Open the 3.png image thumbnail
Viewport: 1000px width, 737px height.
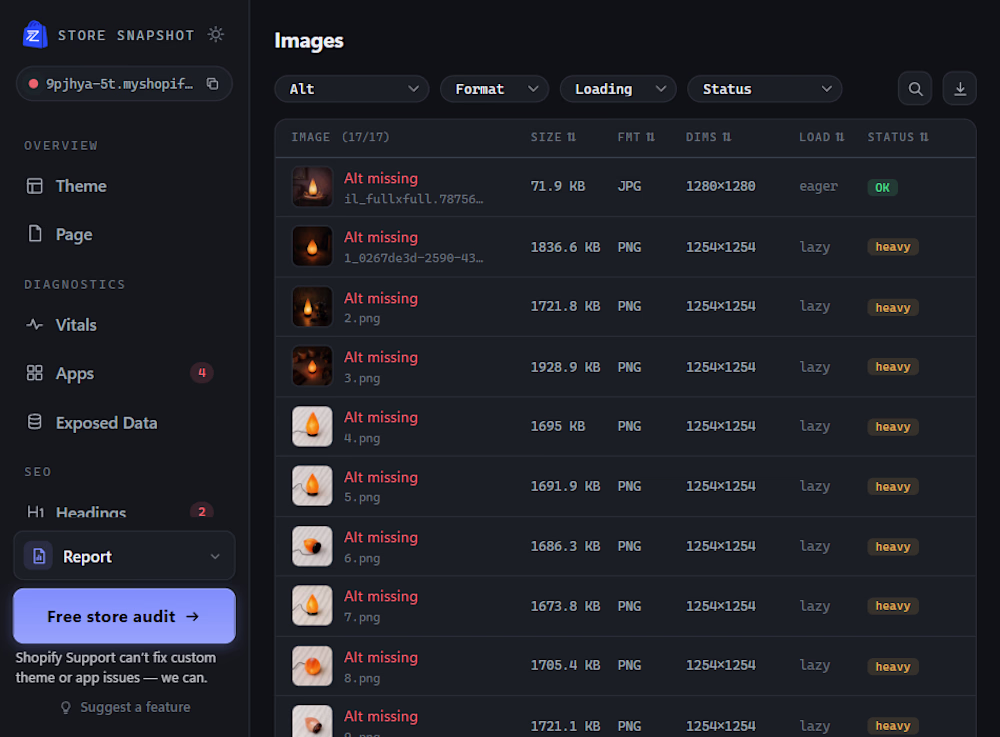[312, 366]
